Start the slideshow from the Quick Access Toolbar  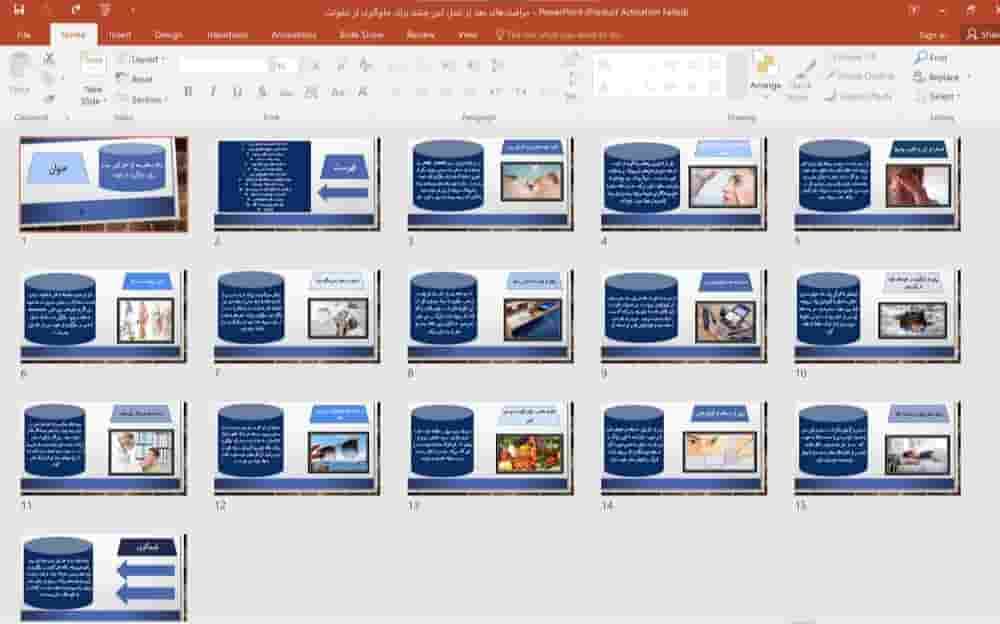[105, 10]
